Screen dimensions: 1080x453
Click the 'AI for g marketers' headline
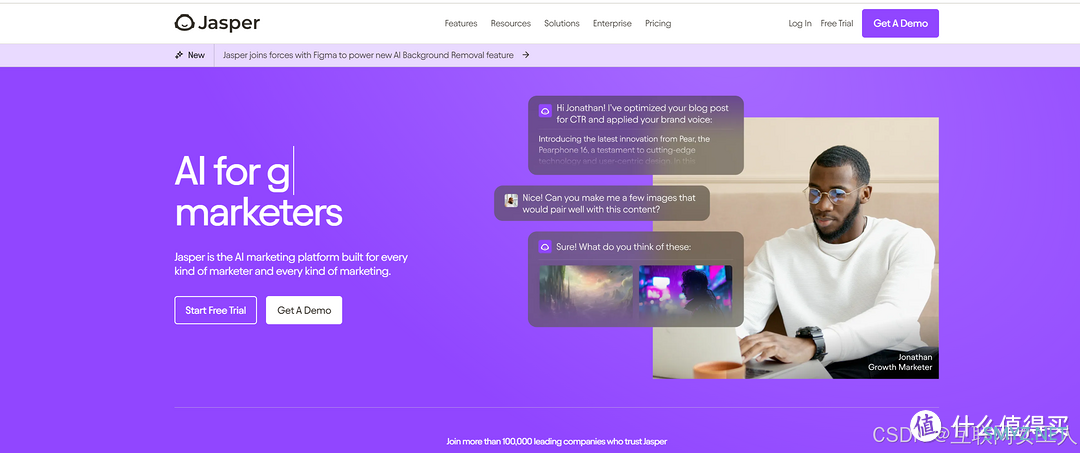[x=258, y=191]
